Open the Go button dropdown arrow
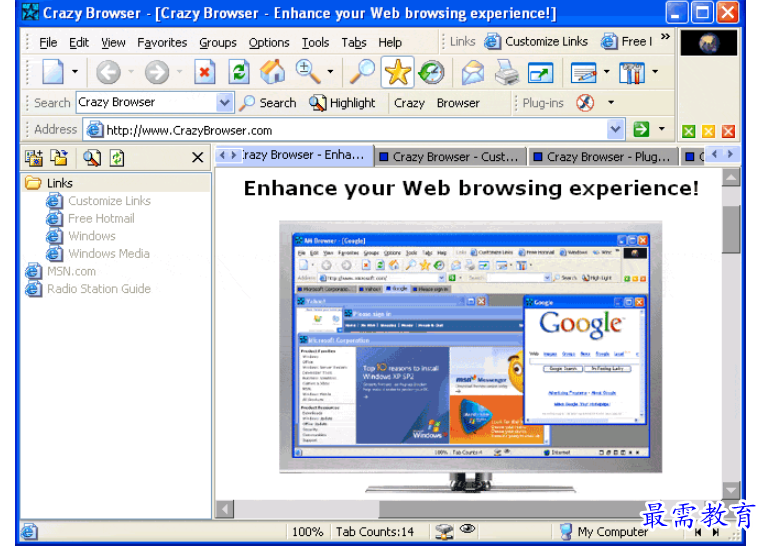The height and width of the screenshot is (547, 764). tap(662, 129)
